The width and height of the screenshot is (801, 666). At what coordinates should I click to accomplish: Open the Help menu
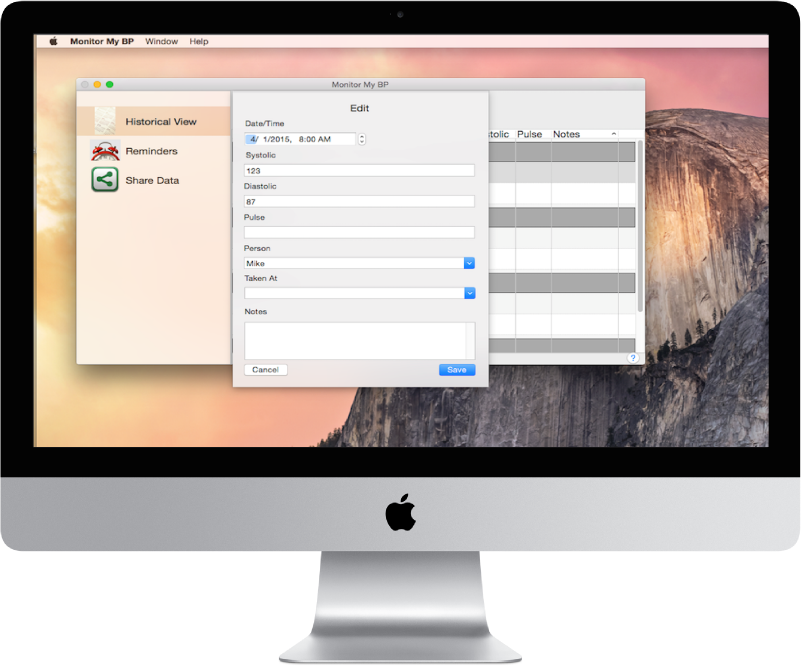[197, 41]
